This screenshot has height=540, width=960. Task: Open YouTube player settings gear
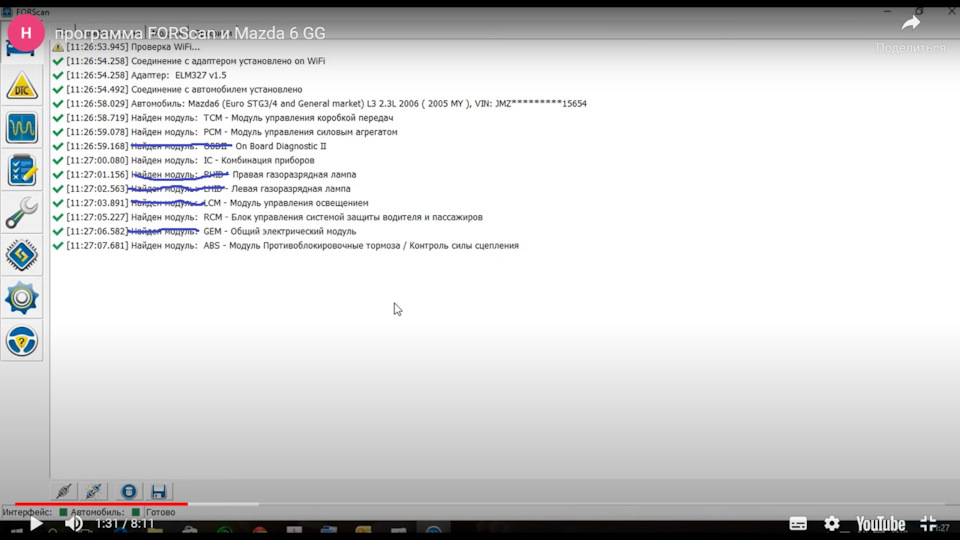831,523
